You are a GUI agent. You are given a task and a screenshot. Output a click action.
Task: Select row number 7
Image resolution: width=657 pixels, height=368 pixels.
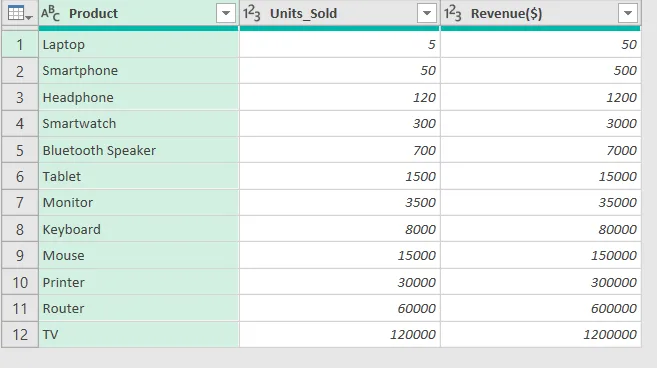(x=20, y=203)
